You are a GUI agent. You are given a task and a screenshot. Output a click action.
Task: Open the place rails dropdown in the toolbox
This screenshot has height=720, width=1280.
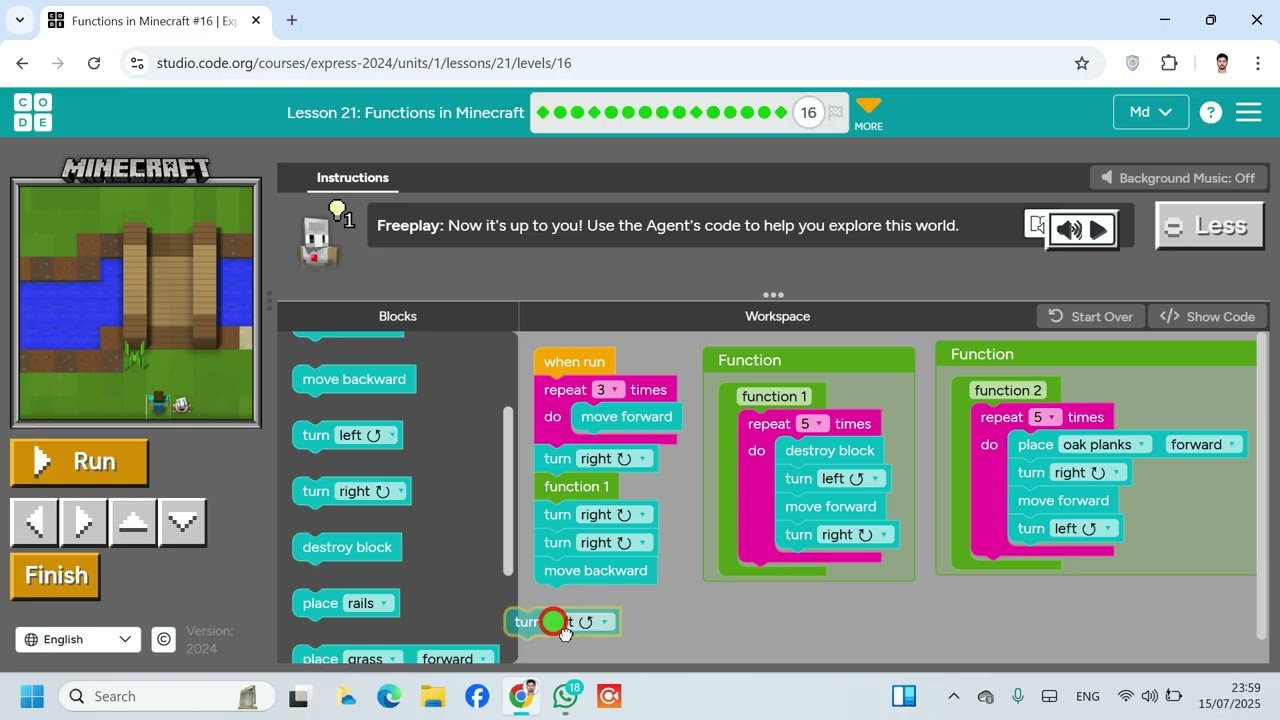point(367,603)
